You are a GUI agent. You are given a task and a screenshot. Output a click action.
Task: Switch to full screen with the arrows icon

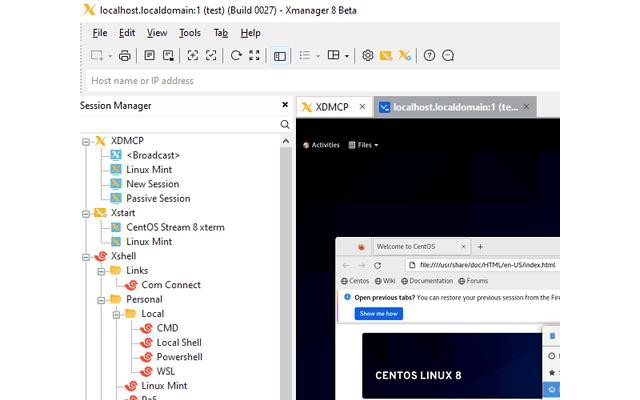254,55
